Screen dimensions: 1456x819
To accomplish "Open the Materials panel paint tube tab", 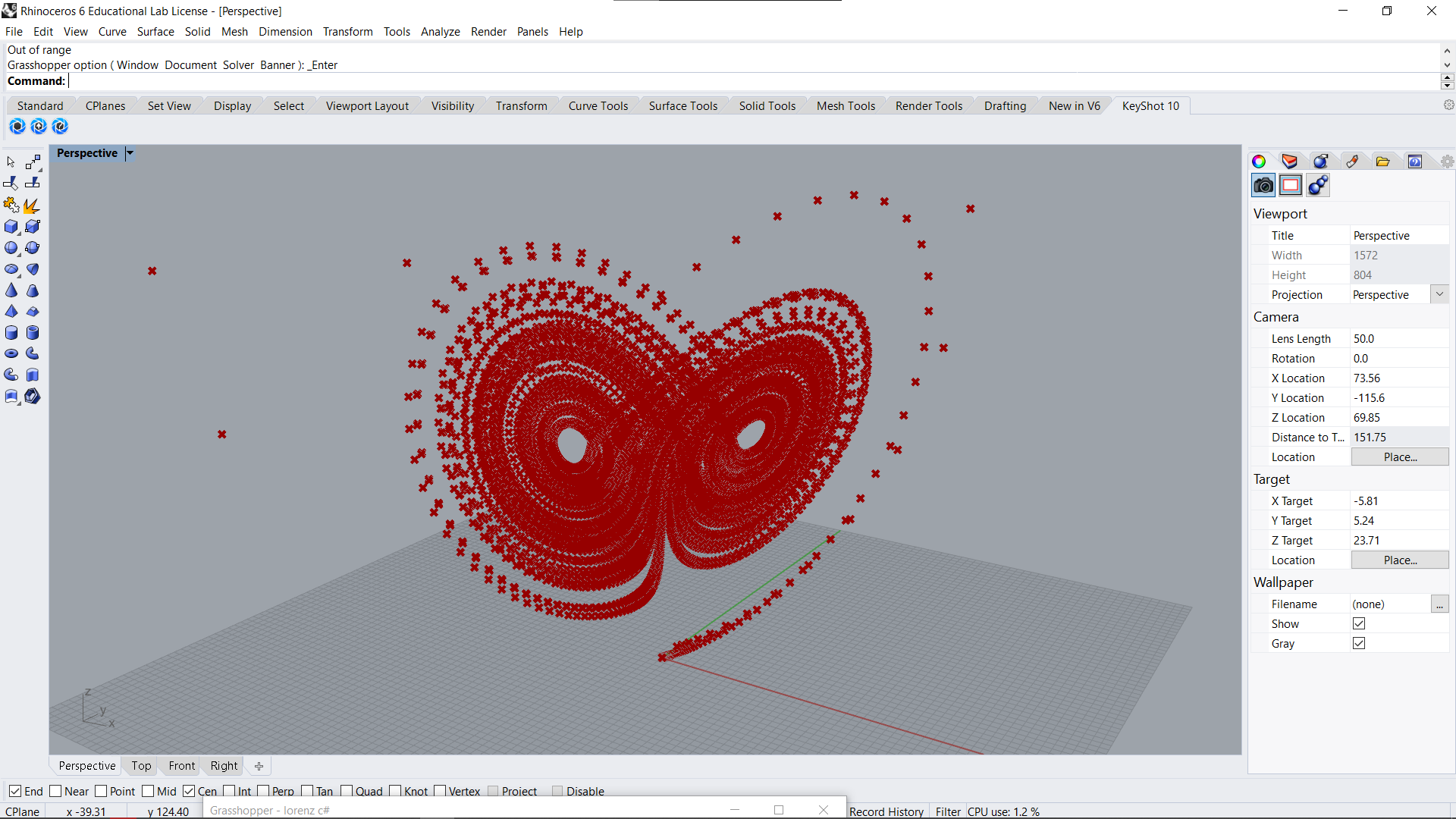I will point(1352,162).
